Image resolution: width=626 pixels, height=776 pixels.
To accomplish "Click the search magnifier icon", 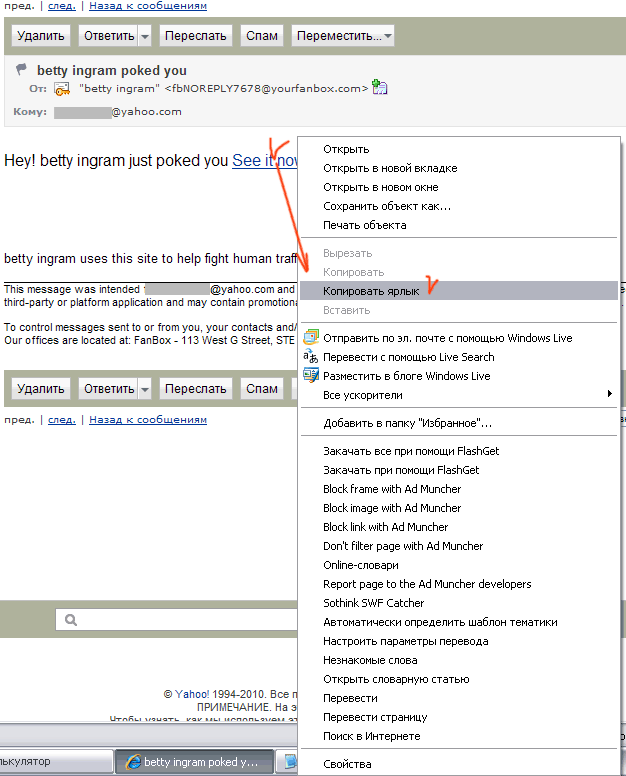I will tap(71, 620).
